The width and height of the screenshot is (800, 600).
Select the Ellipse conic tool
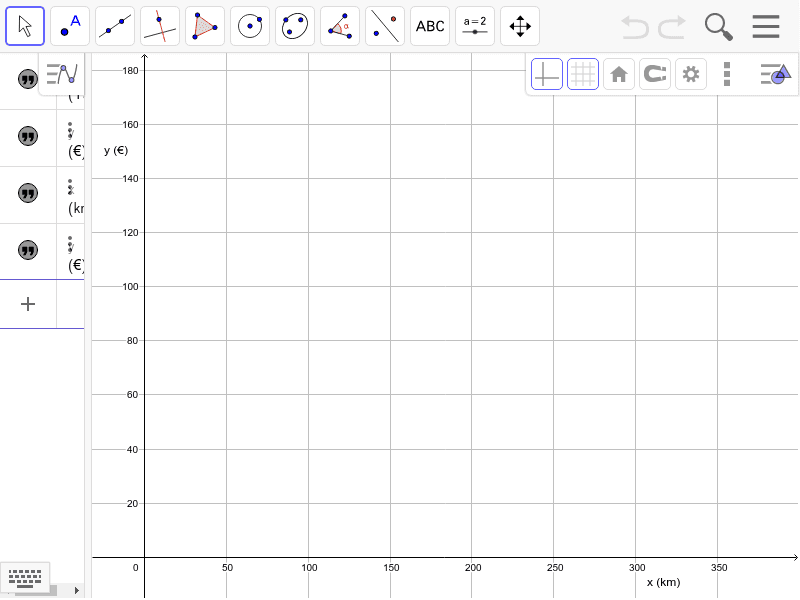pos(295,26)
